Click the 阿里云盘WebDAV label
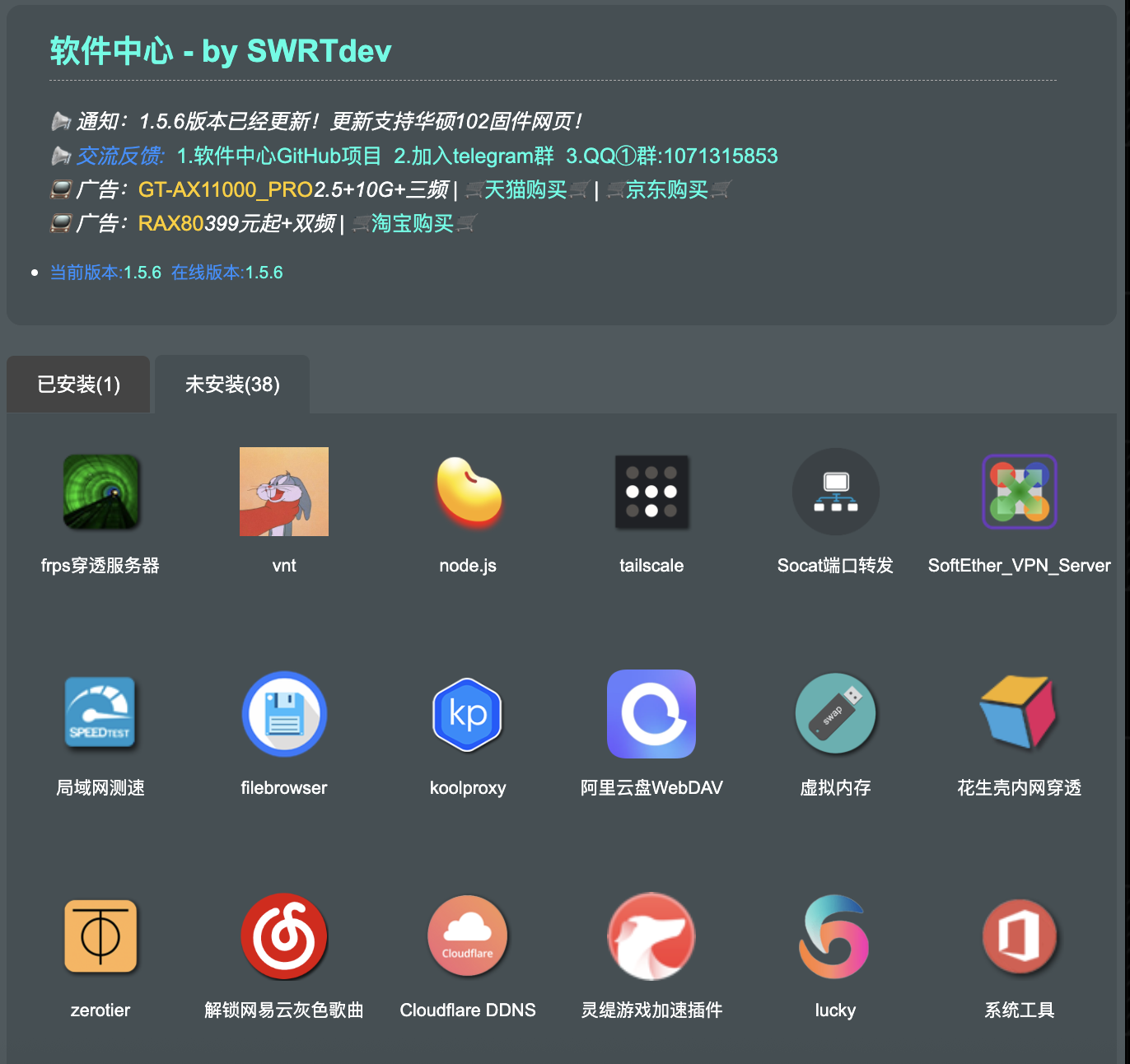The width and height of the screenshot is (1130, 1064). (651, 788)
